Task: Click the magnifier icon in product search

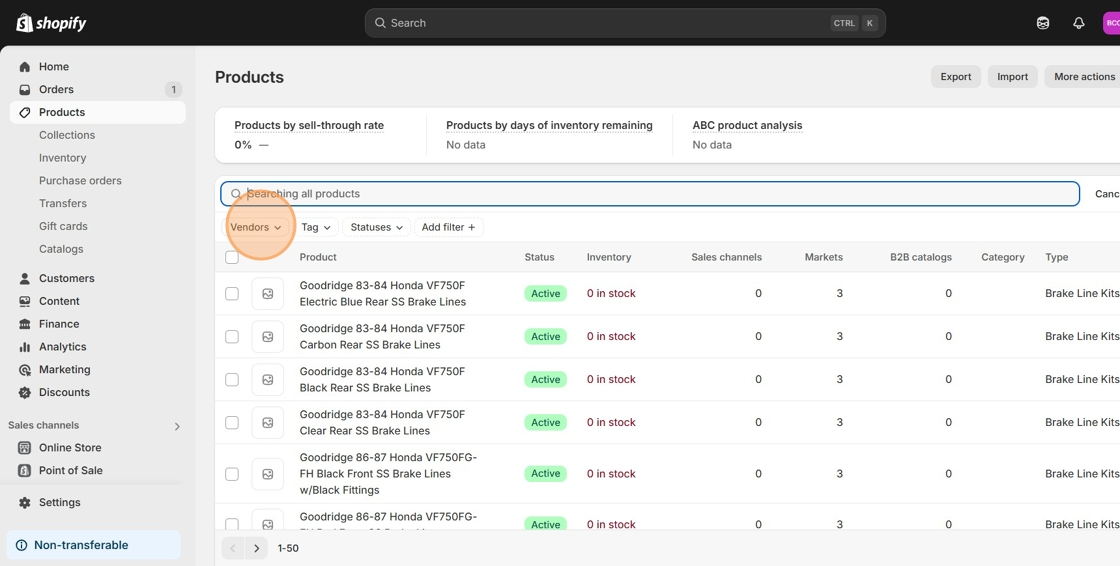Action: pos(236,194)
